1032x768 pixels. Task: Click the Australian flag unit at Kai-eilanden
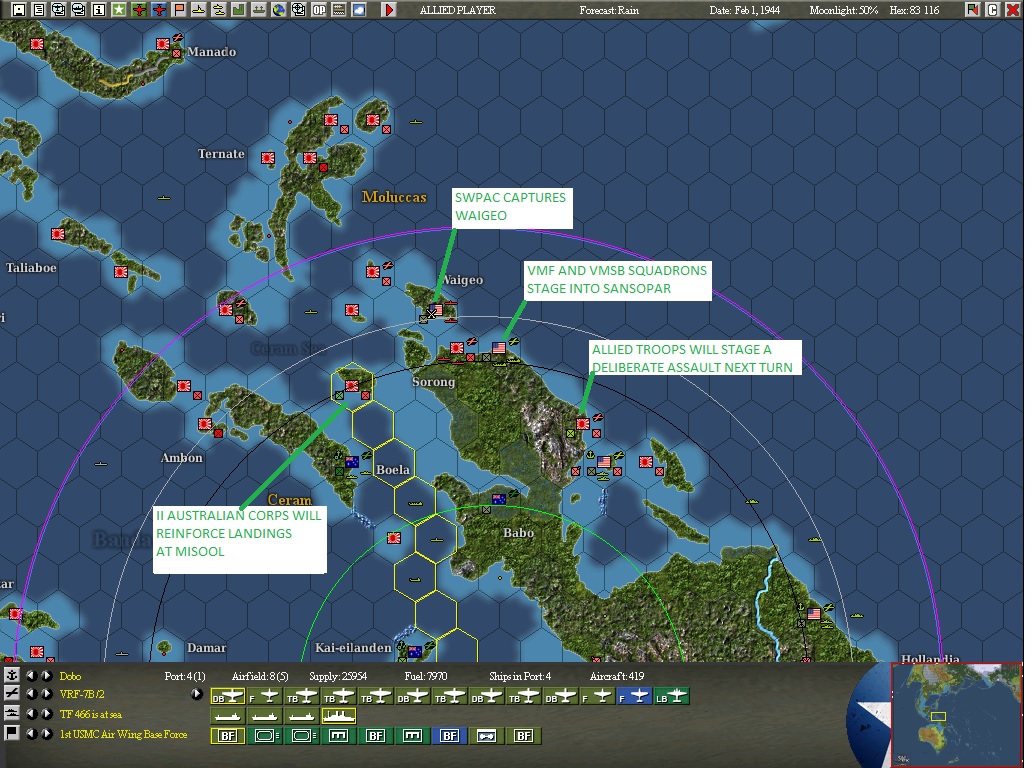tap(415, 651)
